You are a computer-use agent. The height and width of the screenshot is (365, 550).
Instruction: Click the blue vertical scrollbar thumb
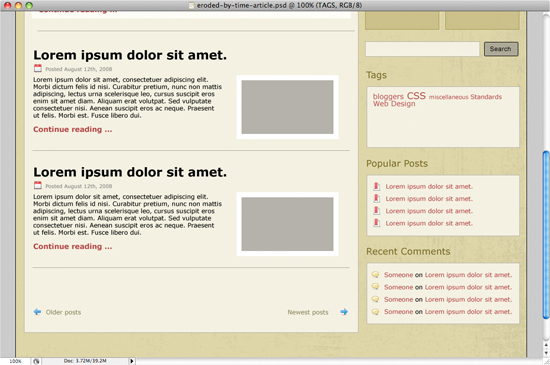(546, 235)
